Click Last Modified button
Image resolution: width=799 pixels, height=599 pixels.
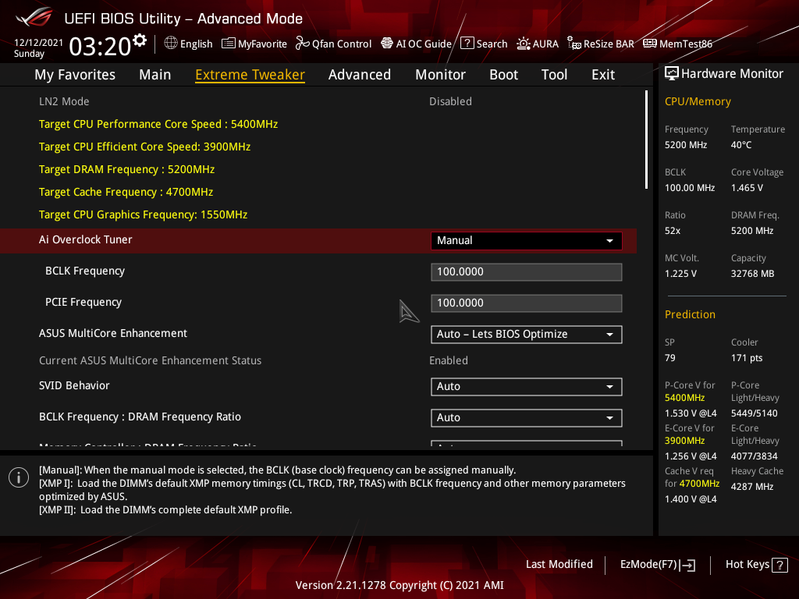point(559,564)
